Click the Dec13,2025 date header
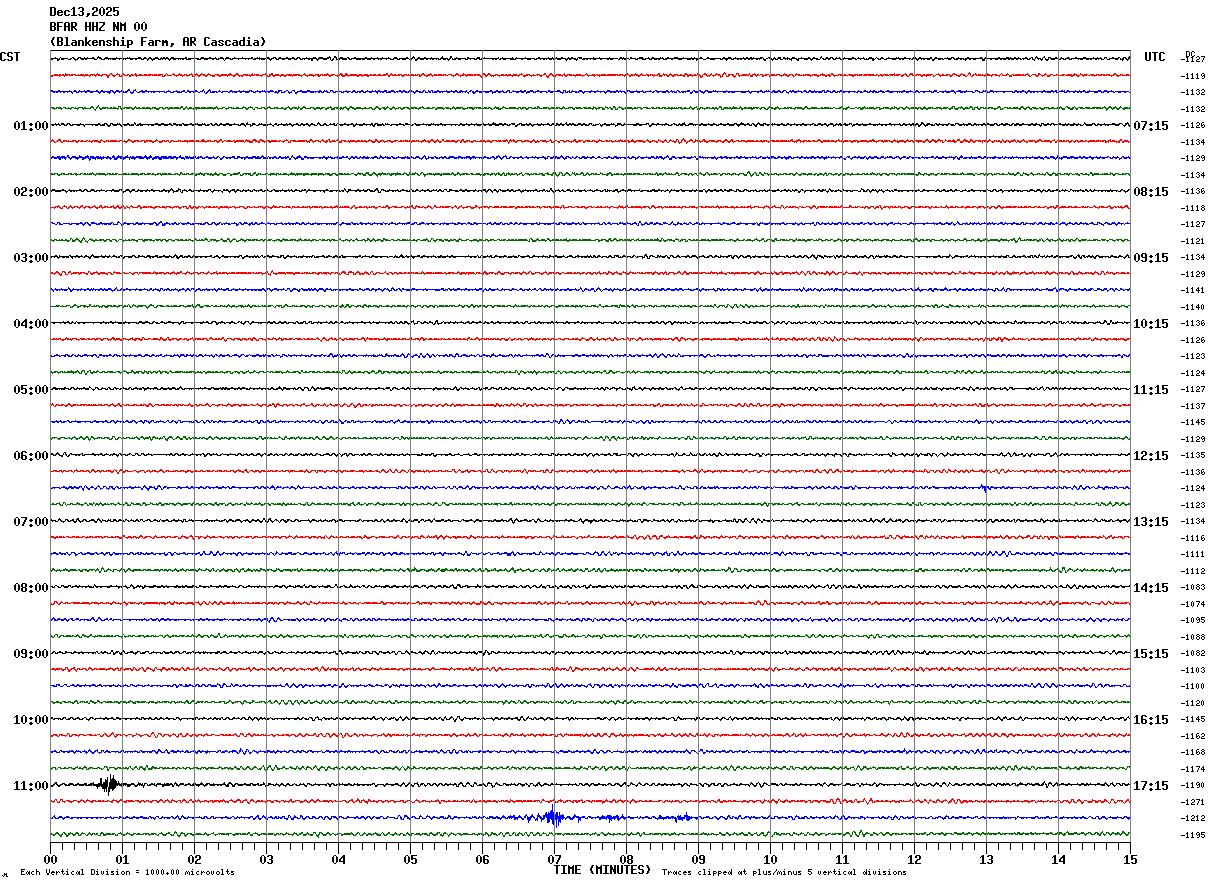Screen dimensions: 1210x886 [84, 12]
